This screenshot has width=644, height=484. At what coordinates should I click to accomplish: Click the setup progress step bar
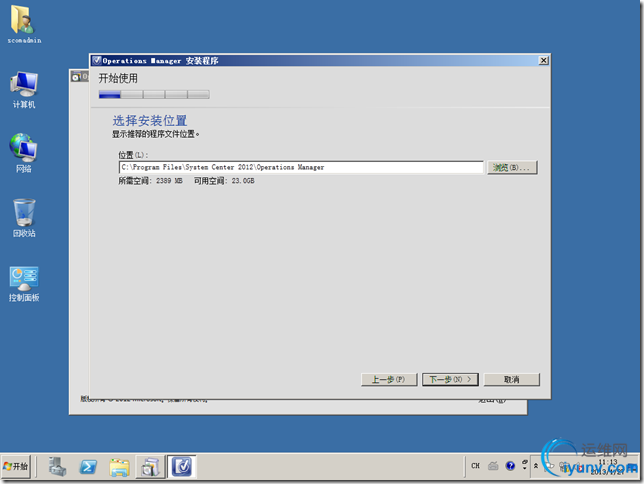tap(154, 94)
